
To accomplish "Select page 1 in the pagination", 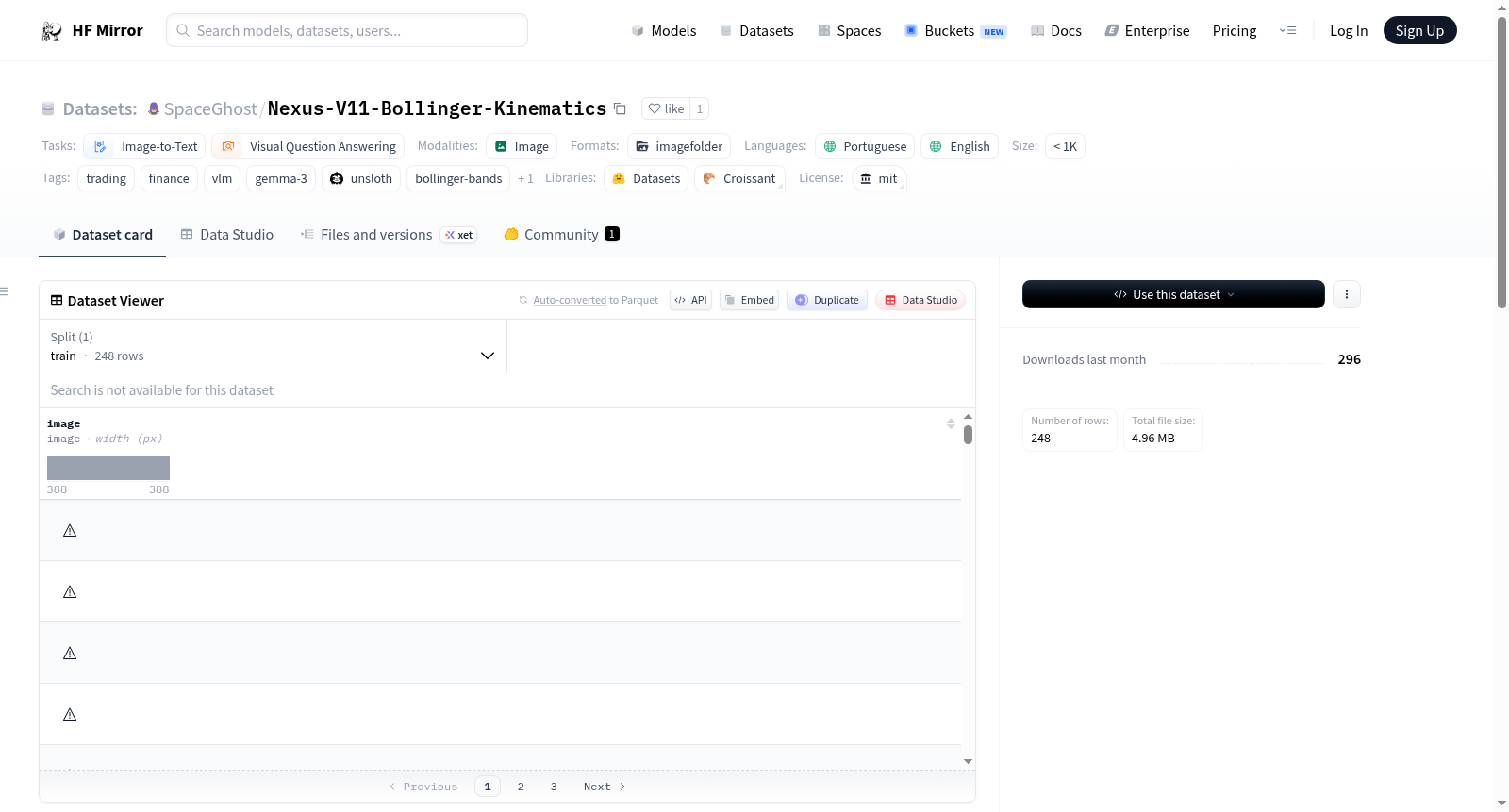I will [488, 787].
